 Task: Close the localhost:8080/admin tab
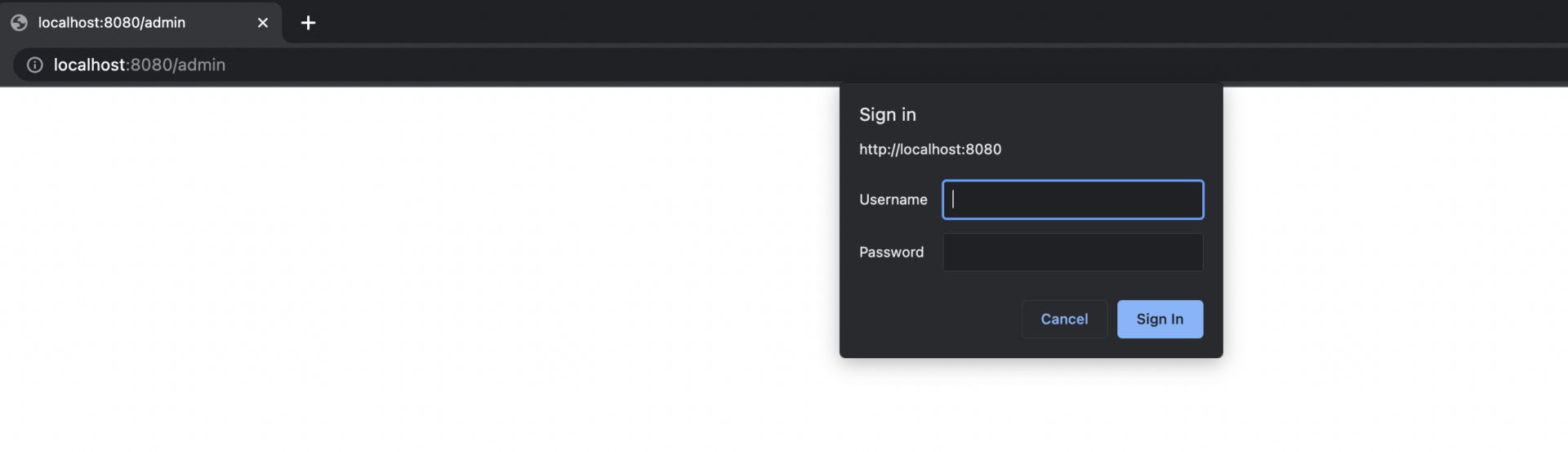click(x=263, y=23)
